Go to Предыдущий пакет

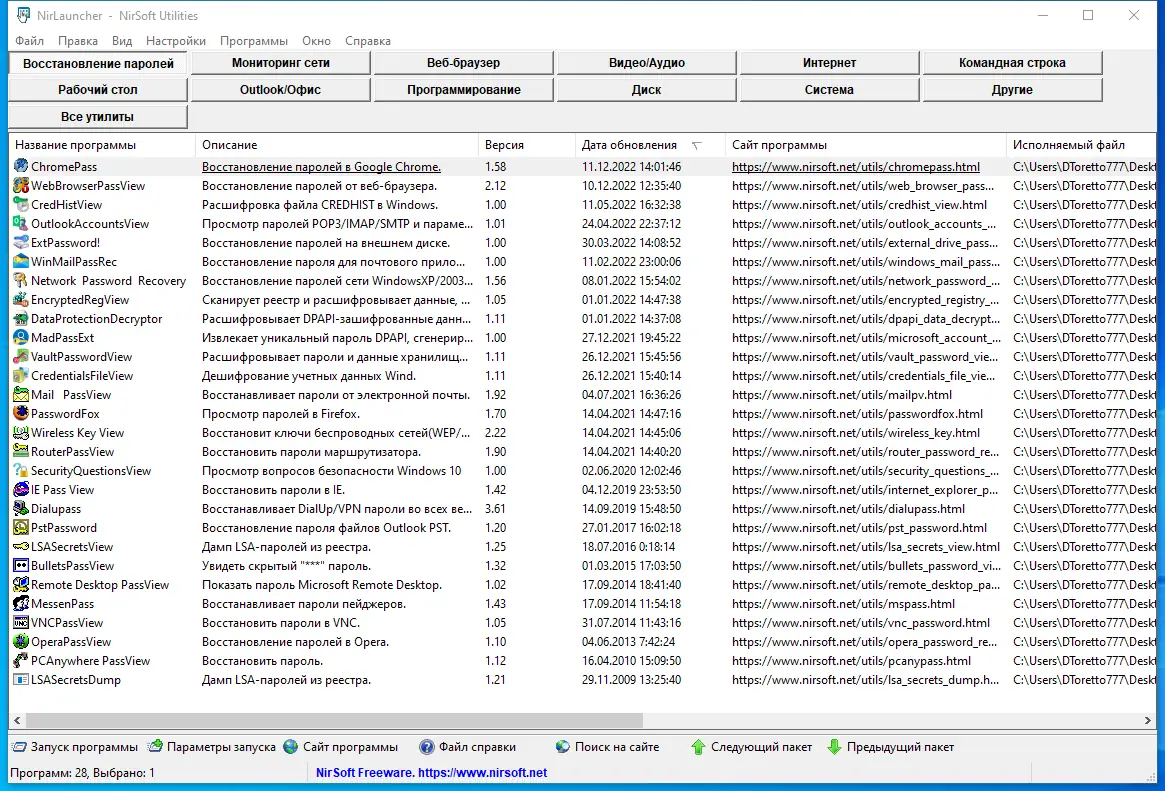tap(891, 747)
